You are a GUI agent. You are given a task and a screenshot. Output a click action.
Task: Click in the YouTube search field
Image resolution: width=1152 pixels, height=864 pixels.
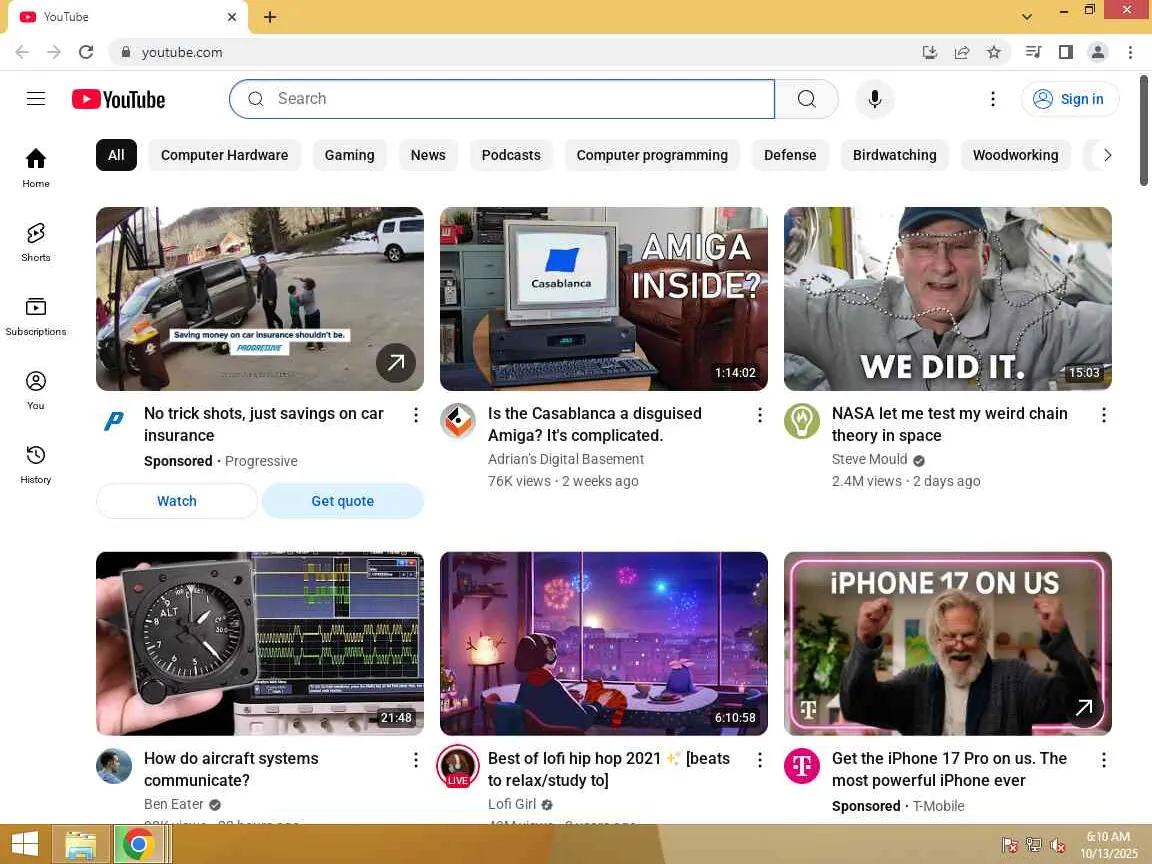pyautogui.click(x=502, y=98)
